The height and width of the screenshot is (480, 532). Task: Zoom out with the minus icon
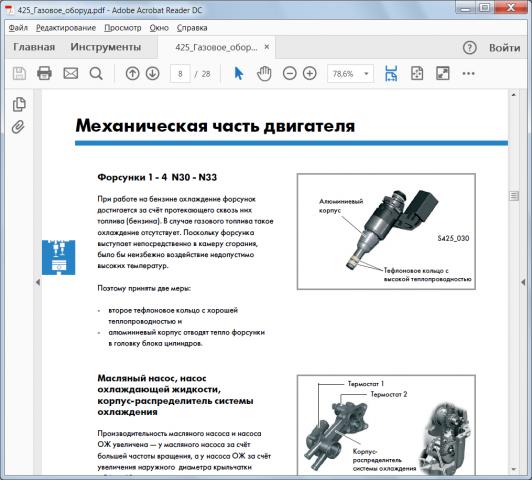(289, 73)
